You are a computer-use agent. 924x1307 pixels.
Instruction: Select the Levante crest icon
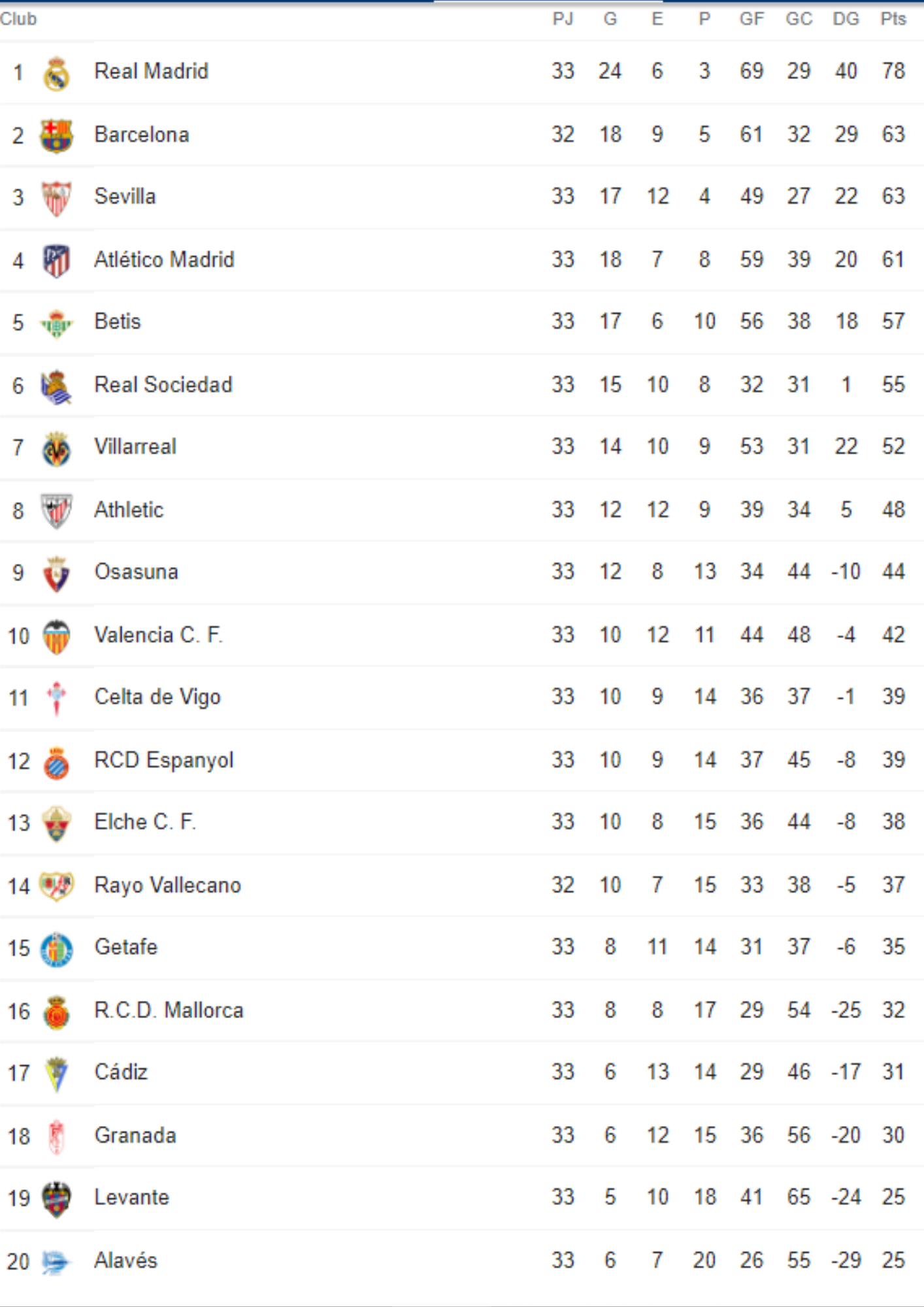[x=57, y=1200]
